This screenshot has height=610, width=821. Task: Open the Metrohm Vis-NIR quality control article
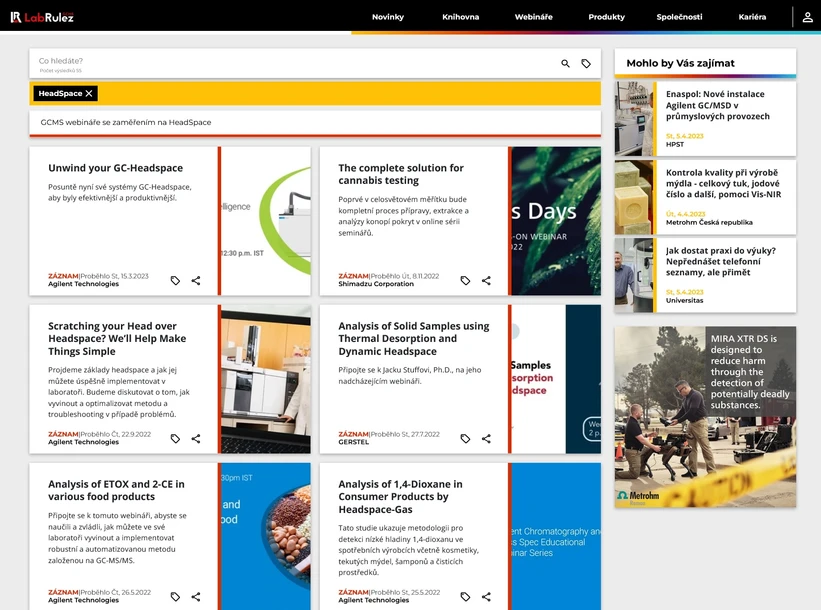coord(704,195)
